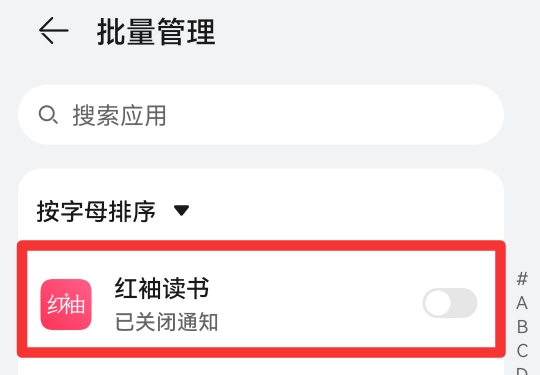
Task: Go back using the left arrow
Action: 53,31
